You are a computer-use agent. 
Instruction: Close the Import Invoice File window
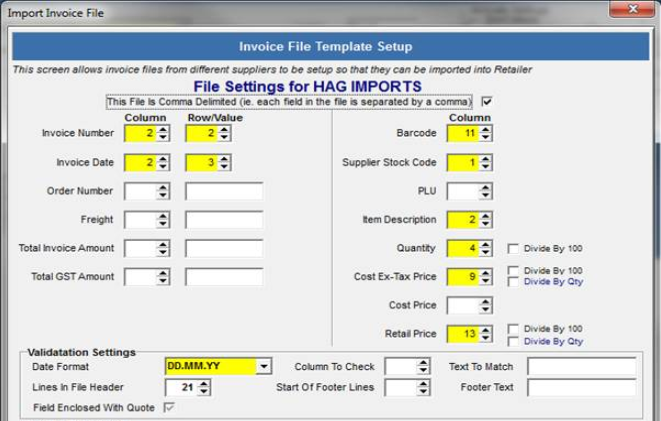point(632,8)
